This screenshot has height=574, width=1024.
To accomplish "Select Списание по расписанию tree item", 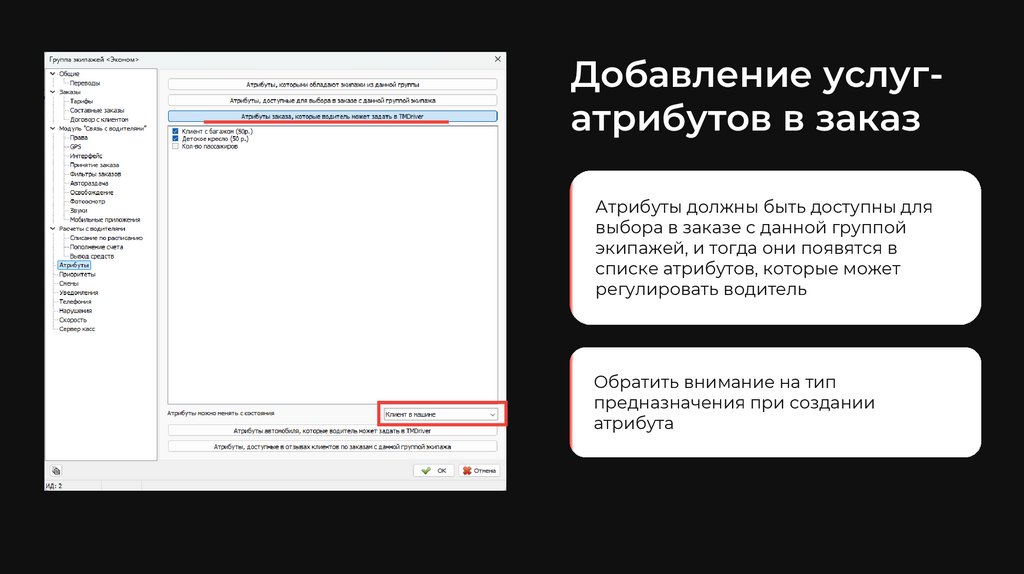I will click(x=106, y=238).
